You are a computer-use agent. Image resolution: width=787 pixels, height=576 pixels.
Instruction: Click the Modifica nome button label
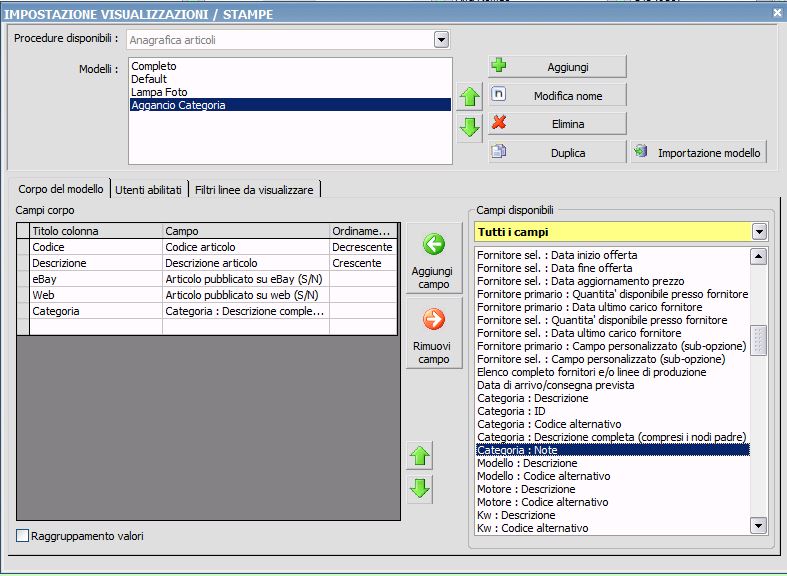coord(568,96)
